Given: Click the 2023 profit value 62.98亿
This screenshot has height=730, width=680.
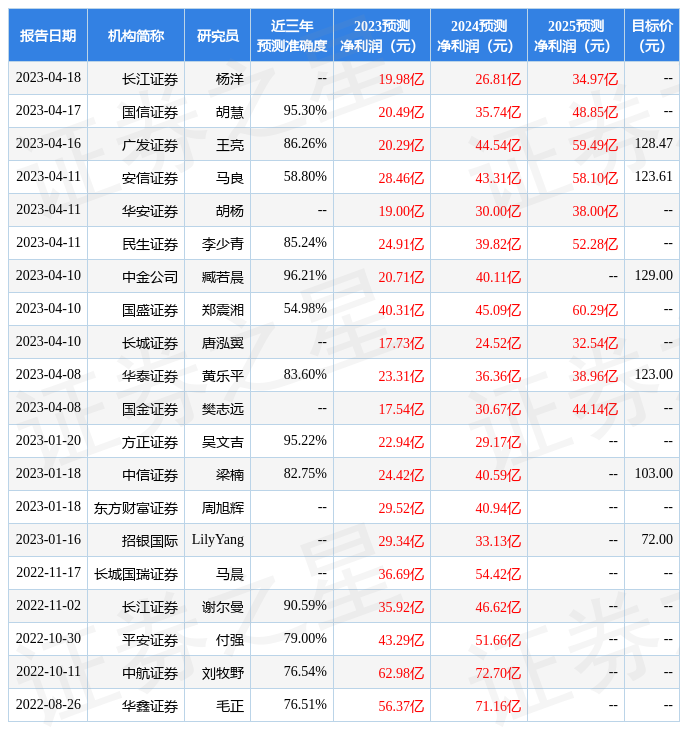Looking at the screenshot, I should coord(401,673).
